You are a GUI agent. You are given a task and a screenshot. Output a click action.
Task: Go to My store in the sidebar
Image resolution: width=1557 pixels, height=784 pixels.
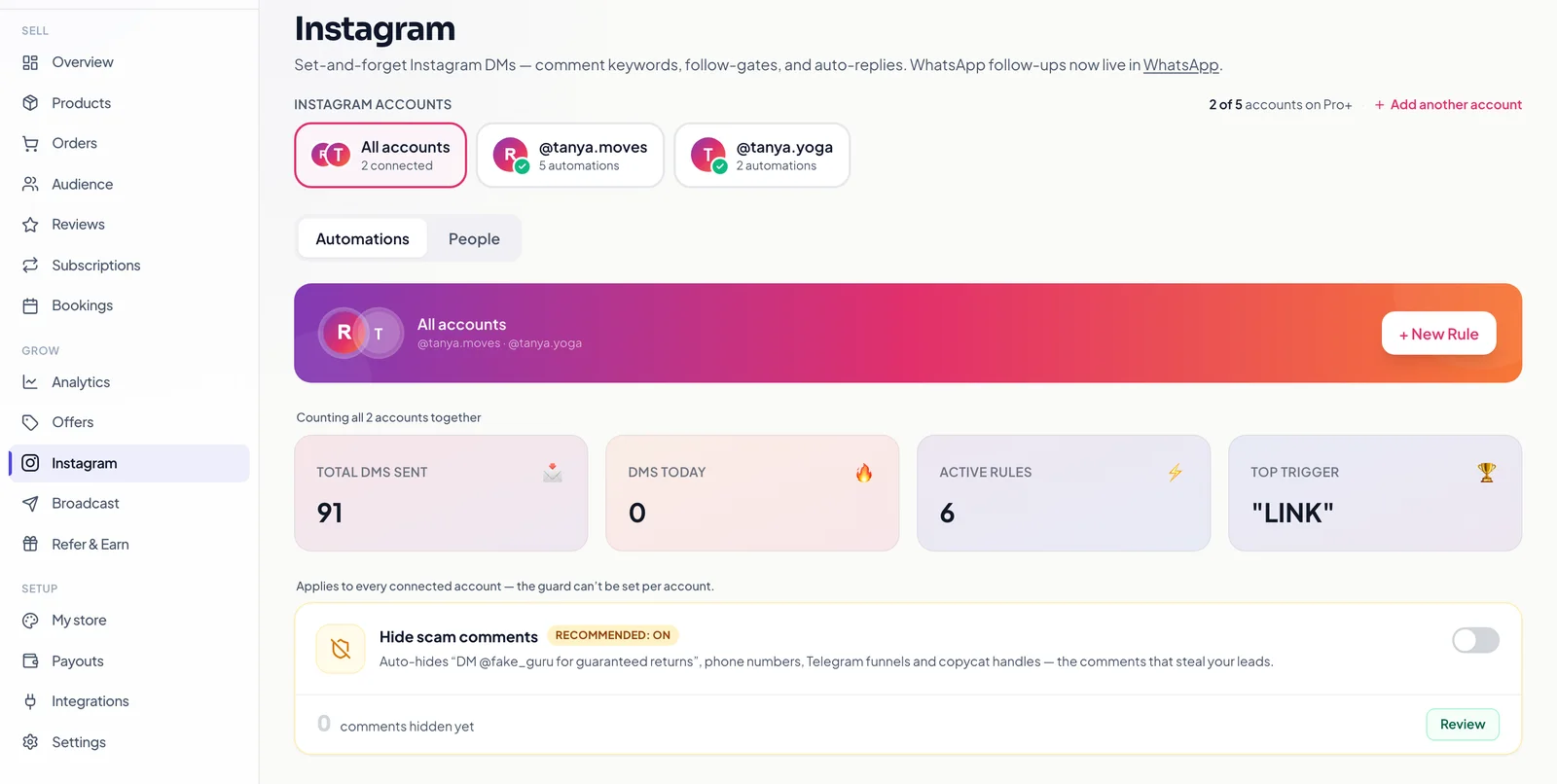pyautogui.click(x=129, y=621)
